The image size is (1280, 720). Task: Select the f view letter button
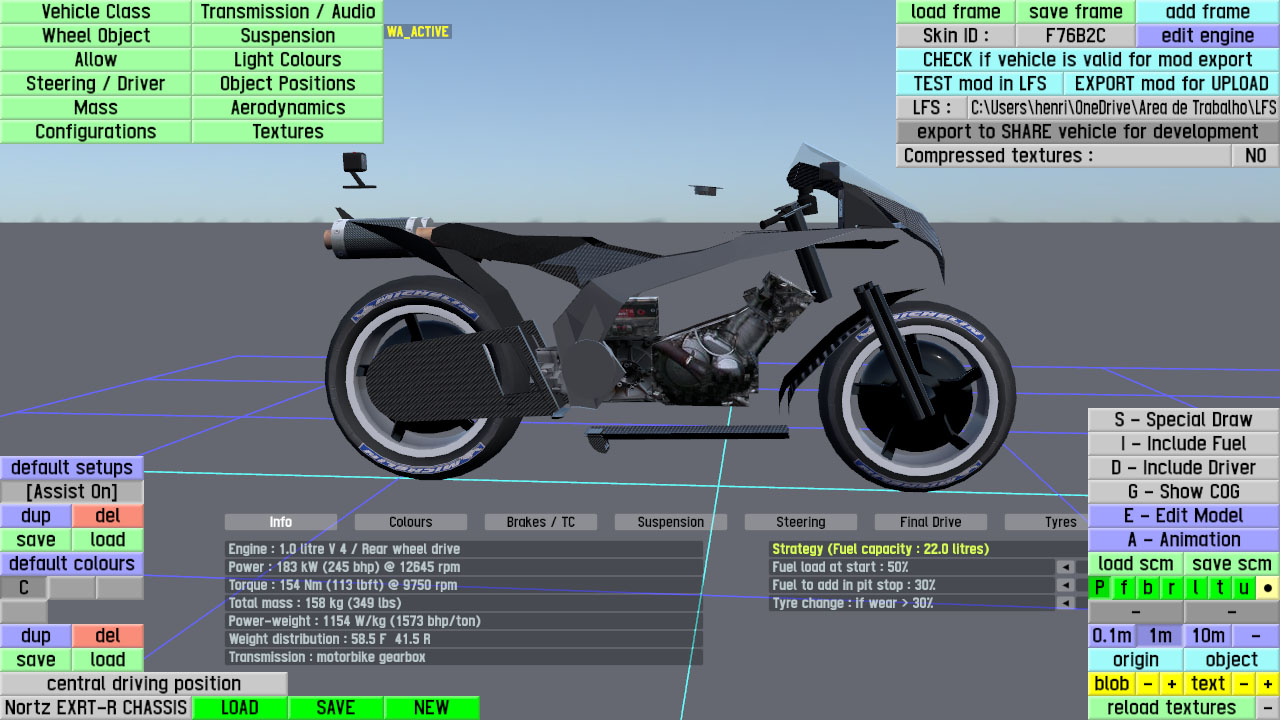pos(1124,588)
